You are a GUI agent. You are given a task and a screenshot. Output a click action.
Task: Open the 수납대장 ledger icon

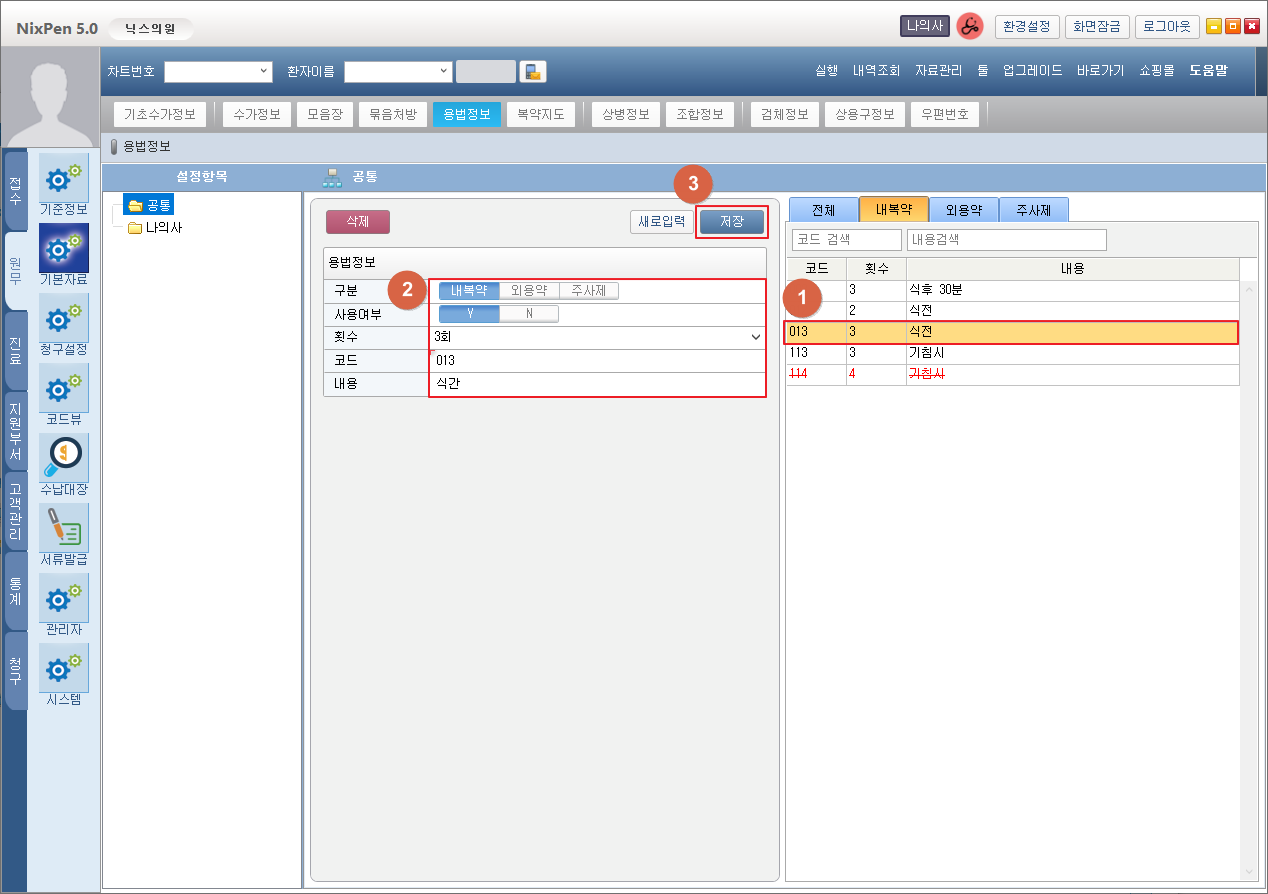63,458
